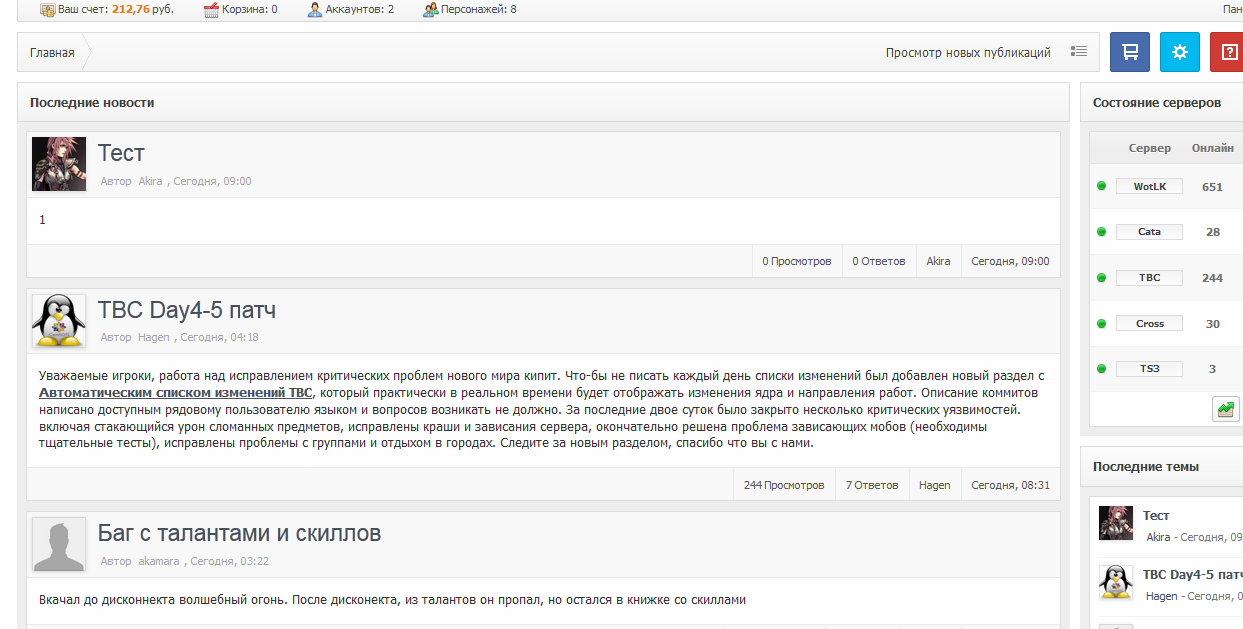Open the TBC Day4-5 патч news title
The image size is (1243, 629).
[x=187, y=310]
